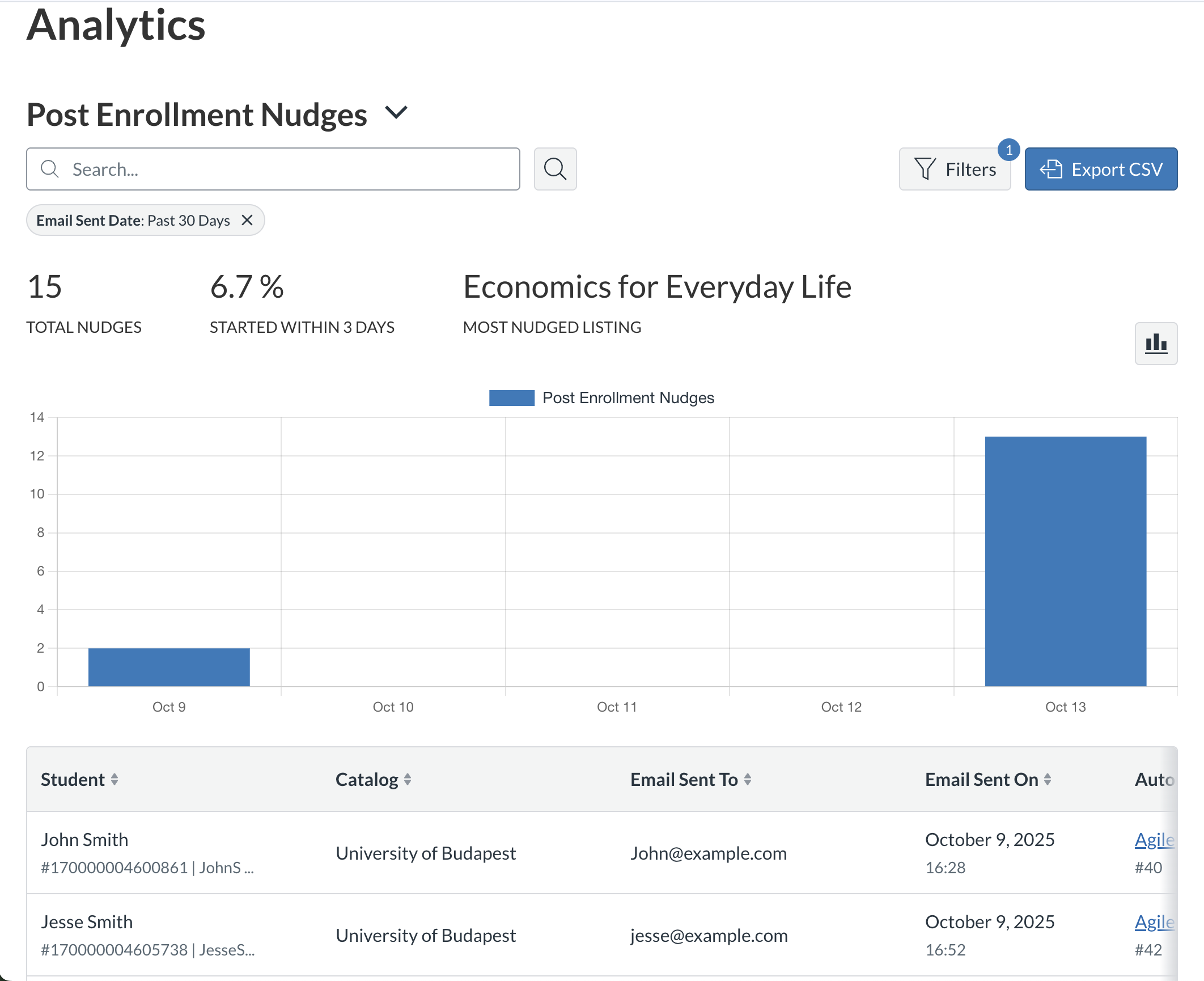Image resolution: width=1204 pixels, height=981 pixels.
Task: Click the export document icon in Export CSV
Action: tap(1052, 168)
